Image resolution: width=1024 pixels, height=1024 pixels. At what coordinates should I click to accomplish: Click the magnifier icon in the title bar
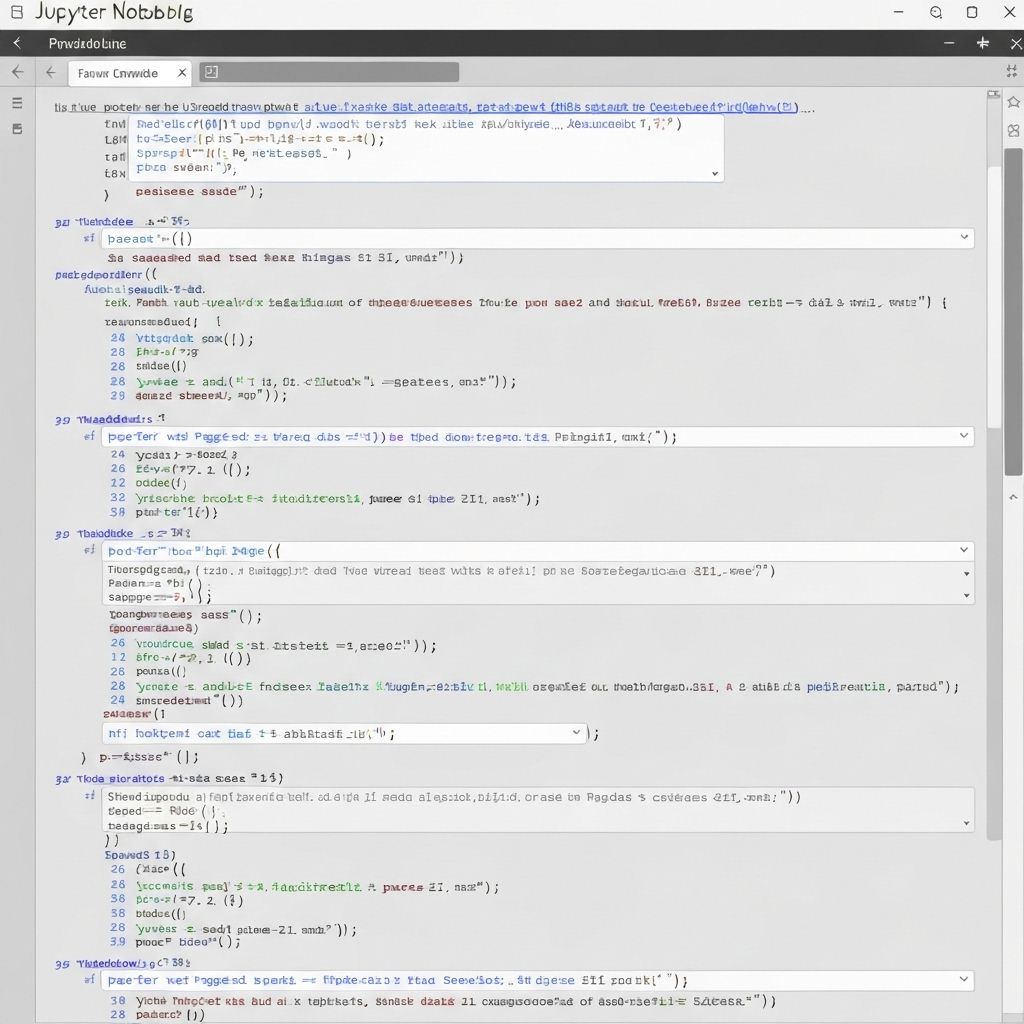(935, 12)
